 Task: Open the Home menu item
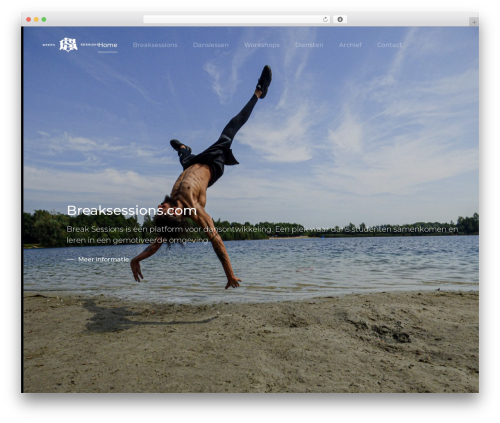coord(108,45)
